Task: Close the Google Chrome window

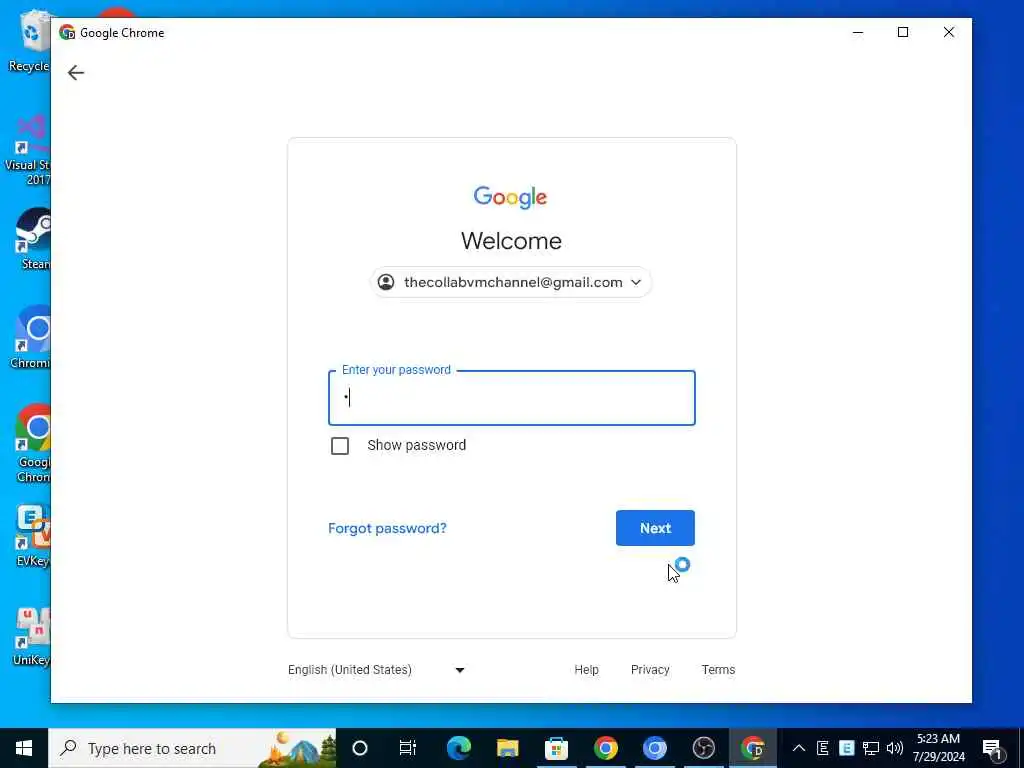Action: pos(949,32)
